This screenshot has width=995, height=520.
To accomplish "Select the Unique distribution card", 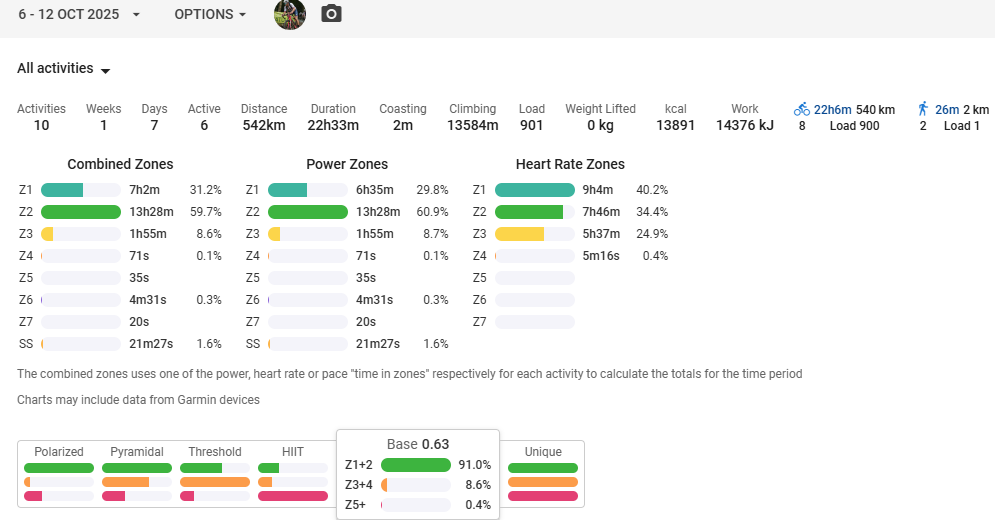I will (543, 474).
